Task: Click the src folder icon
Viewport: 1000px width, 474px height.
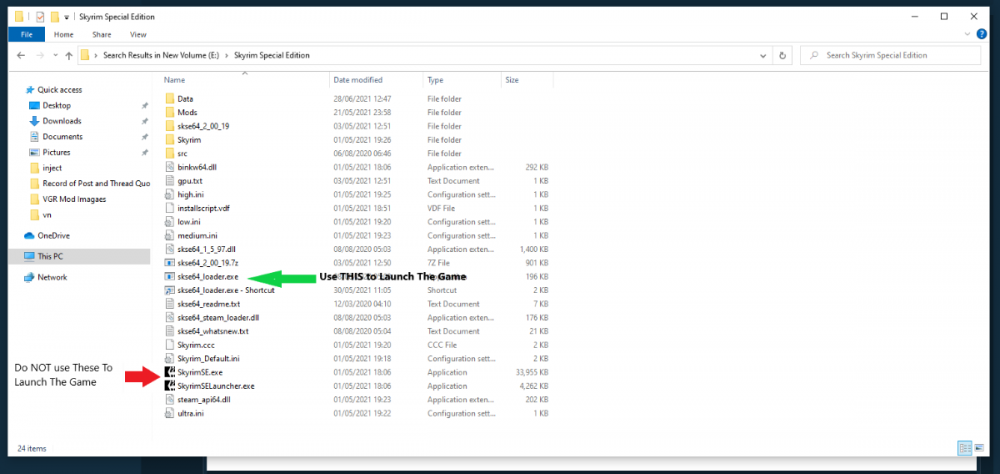Action: 169,154
